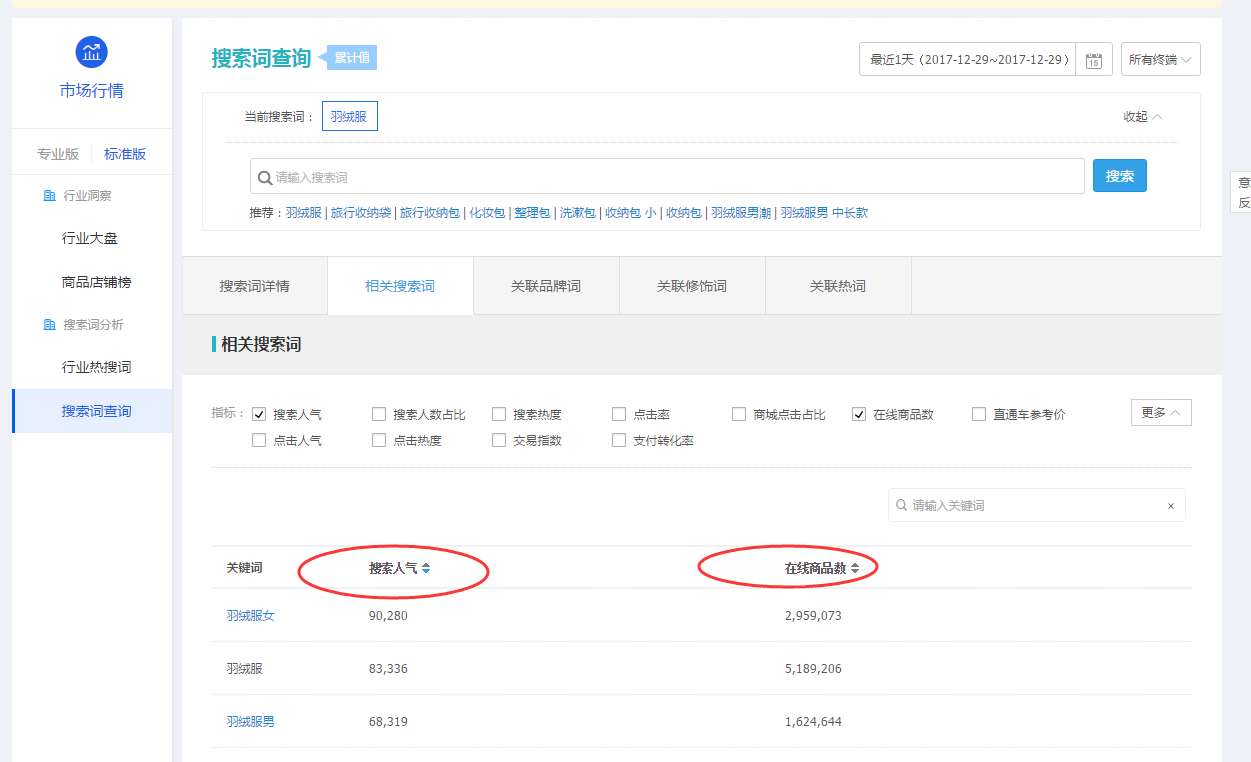Collapse the panel with 收起

click(x=1143, y=117)
